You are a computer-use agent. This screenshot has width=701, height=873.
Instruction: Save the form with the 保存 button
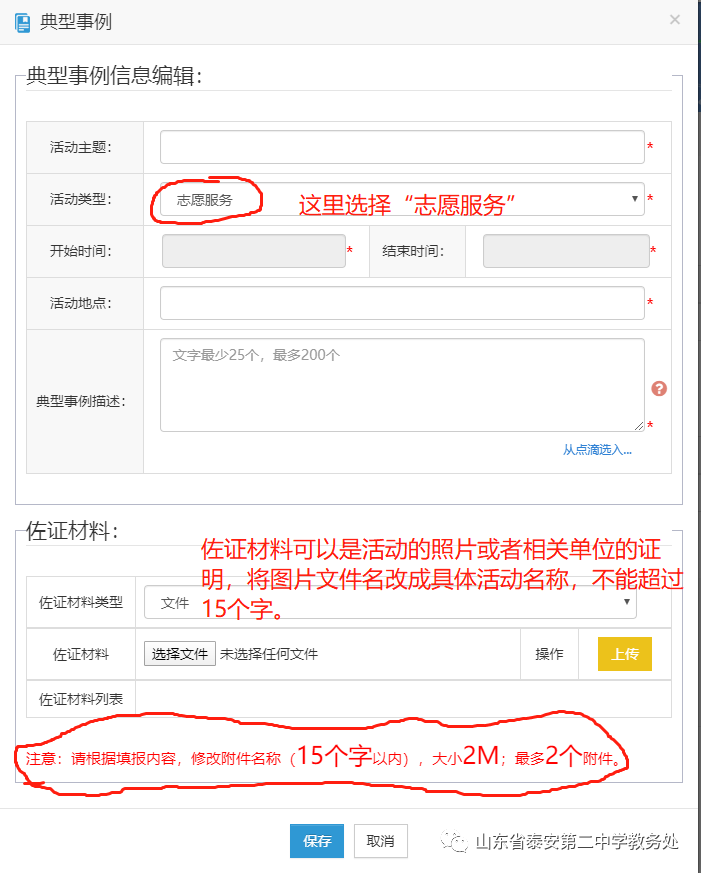pyautogui.click(x=317, y=841)
